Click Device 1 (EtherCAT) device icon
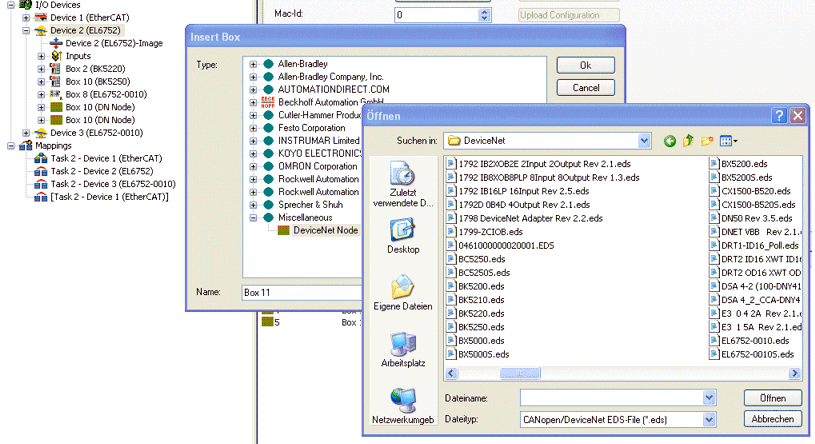Screen dimensions: 815x444 (x=41, y=17)
